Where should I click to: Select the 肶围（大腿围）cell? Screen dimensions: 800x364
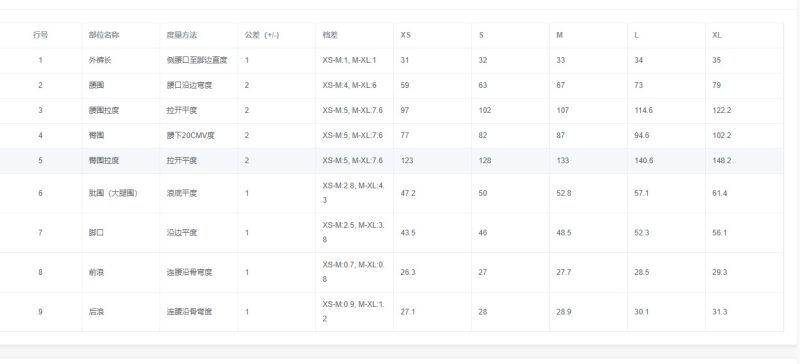click(113, 193)
